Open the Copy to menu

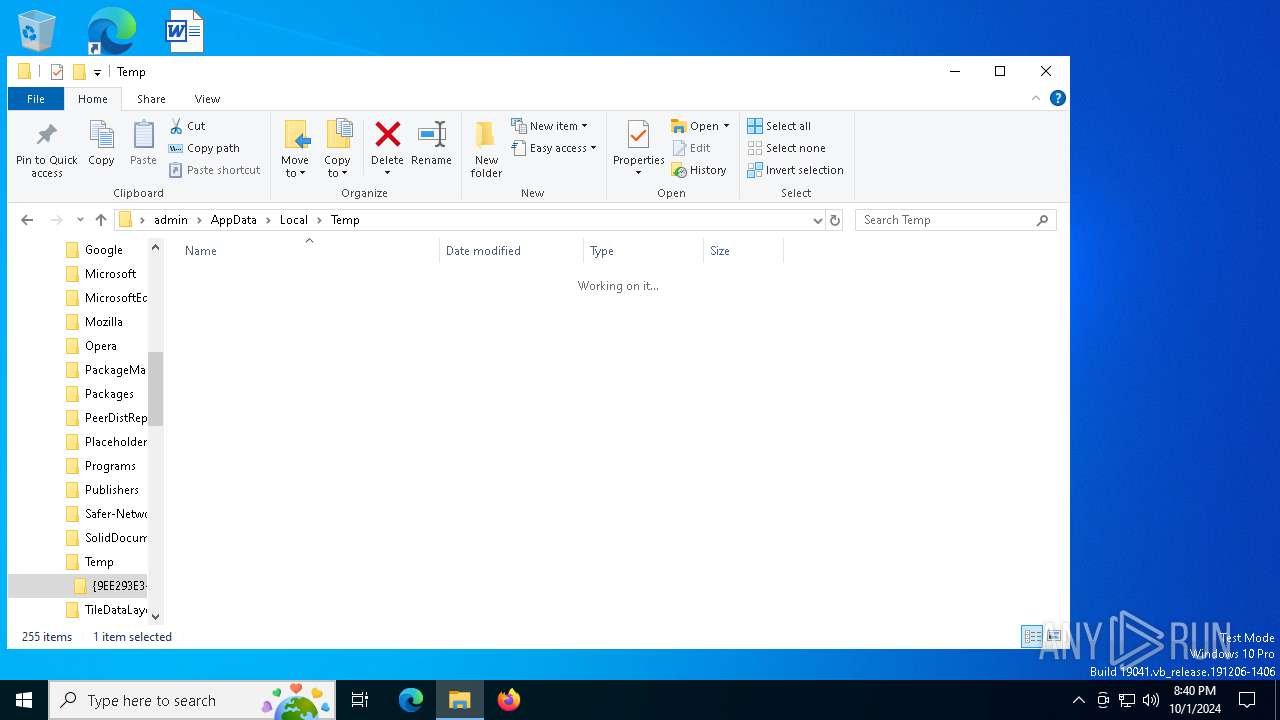(338, 148)
